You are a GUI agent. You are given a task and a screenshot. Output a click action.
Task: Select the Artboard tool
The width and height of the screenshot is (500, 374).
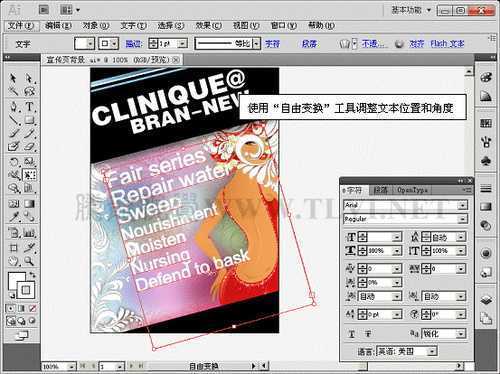pyautogui.click(x=13, y=248)
